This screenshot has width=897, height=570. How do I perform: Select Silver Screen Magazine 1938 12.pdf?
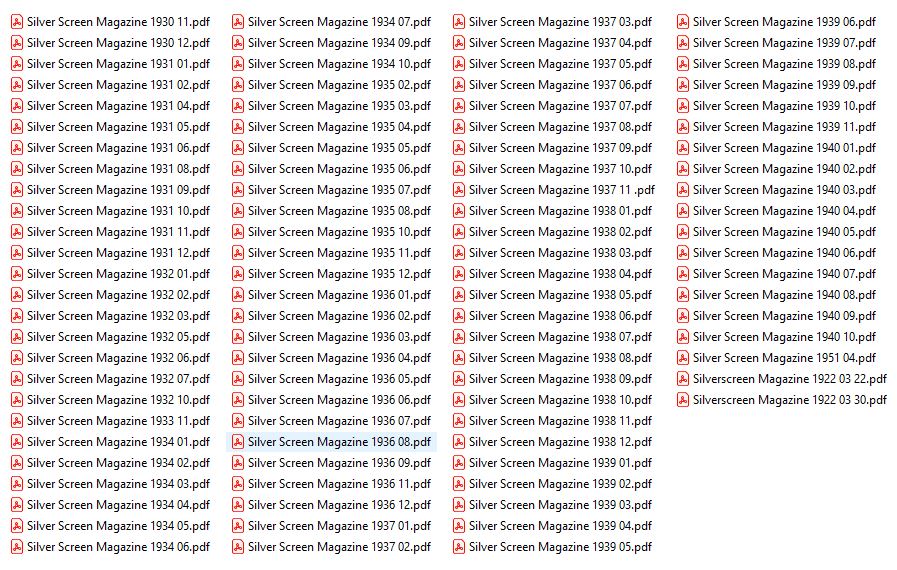(x=560, y=442)
